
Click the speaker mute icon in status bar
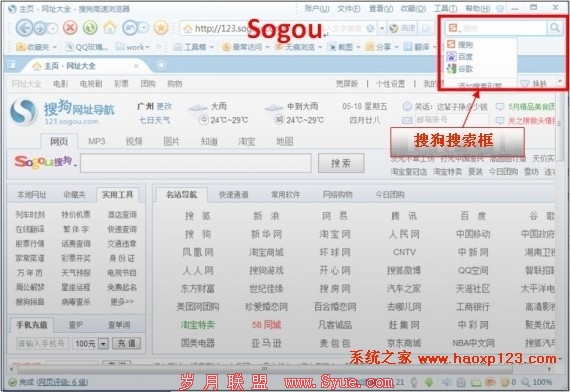click(x=446, y=382)
